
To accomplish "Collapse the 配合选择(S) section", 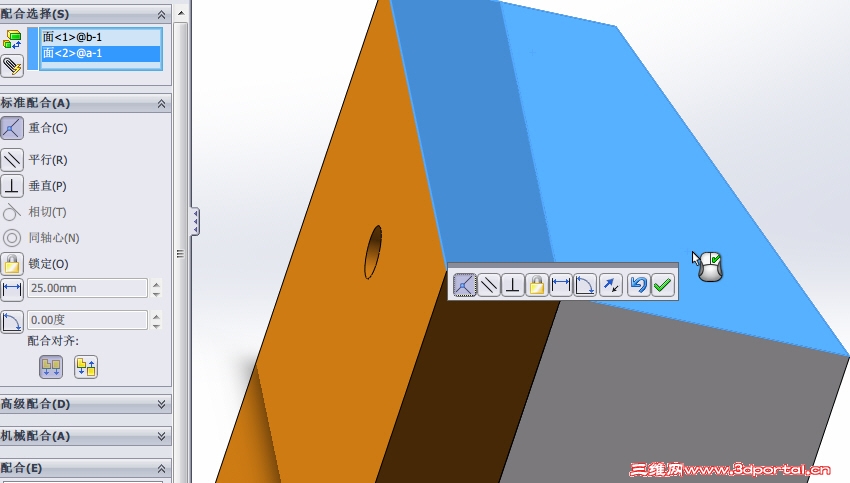I will (162, 15).
